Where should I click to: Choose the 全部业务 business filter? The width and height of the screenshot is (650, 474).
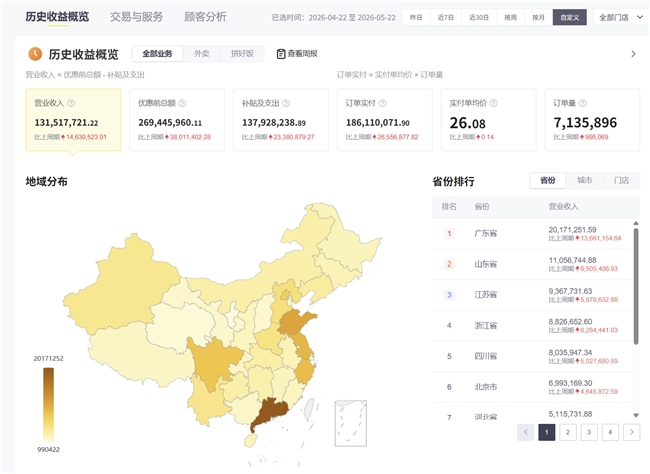tap(157, 53)
